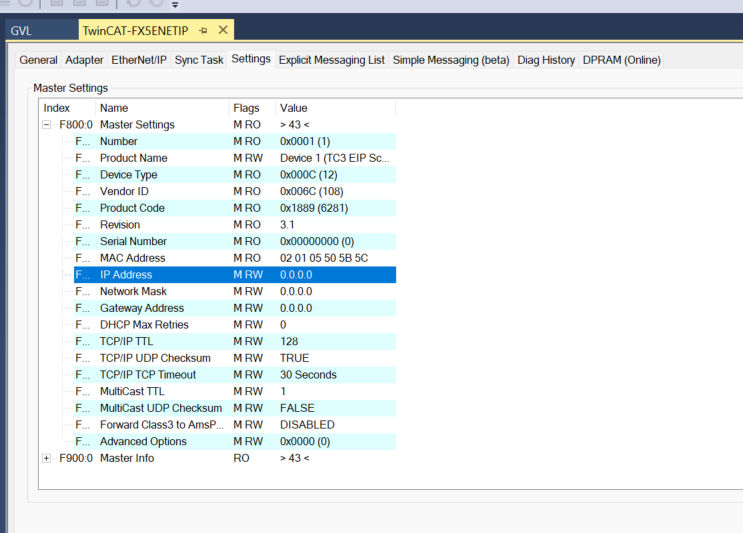This screenshot has width=743, height=533.
Task: Switch to the GVL document tab
Action: 21,31
